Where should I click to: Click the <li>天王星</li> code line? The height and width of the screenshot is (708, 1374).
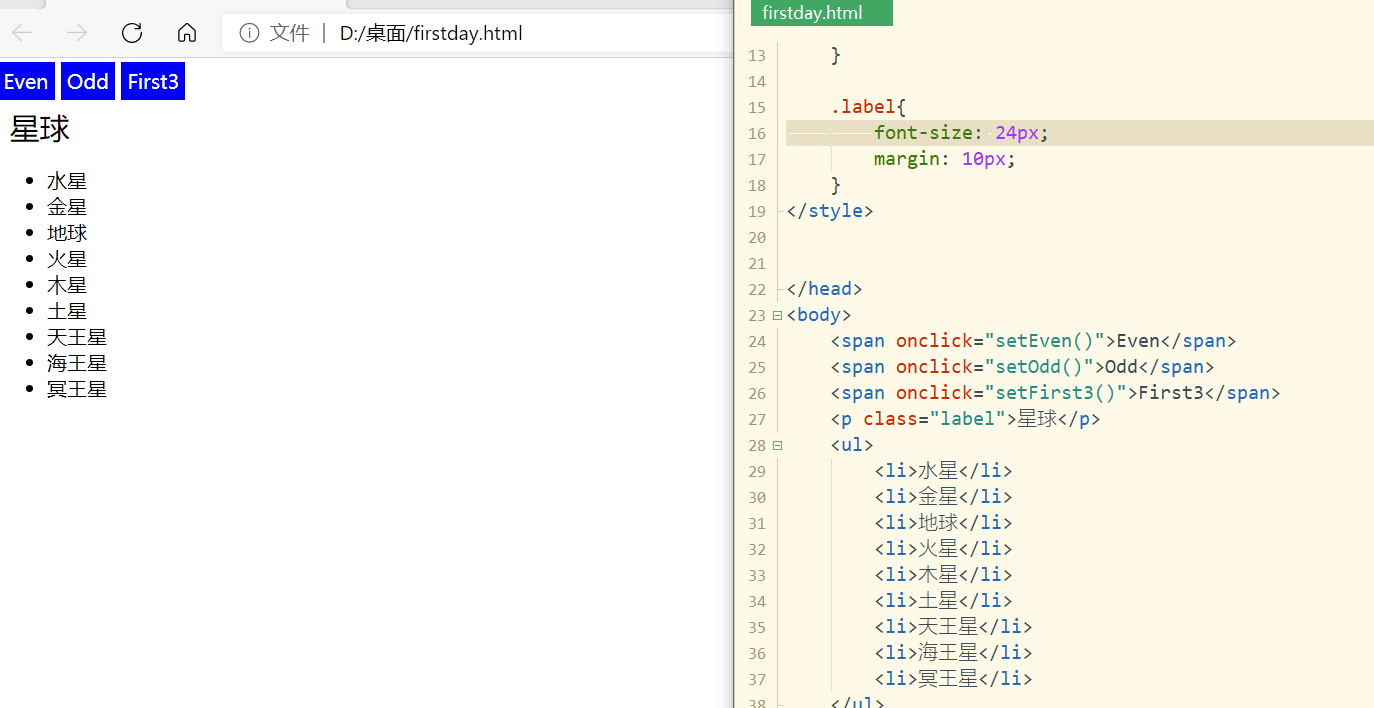(x=953, y=627)
